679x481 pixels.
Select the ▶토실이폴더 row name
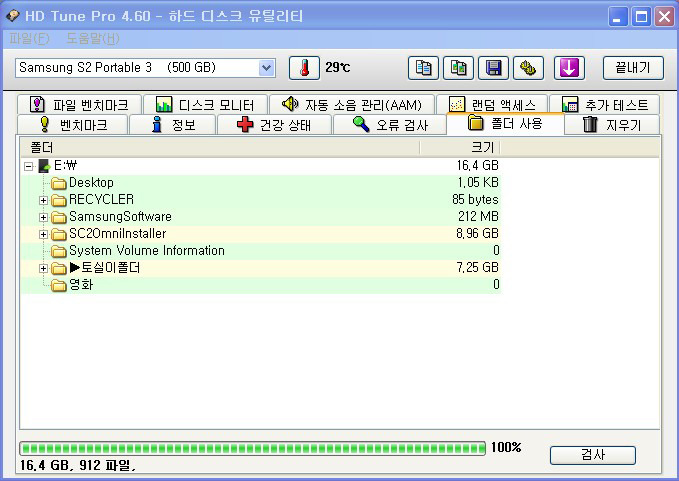[x=105, y=268]
